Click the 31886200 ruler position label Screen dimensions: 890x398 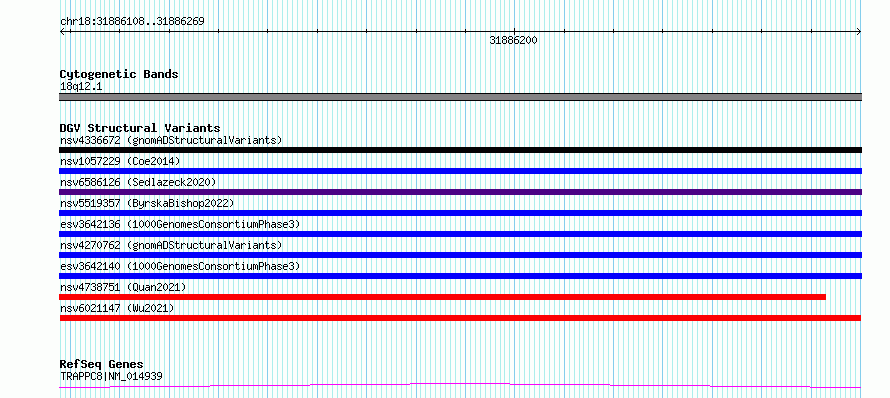click(513, 41)
